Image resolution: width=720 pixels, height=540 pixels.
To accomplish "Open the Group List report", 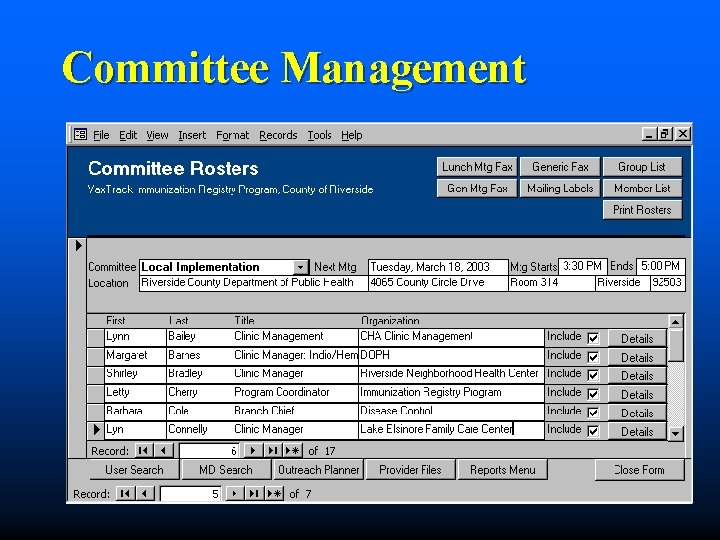I will click(x=642, y=167).
